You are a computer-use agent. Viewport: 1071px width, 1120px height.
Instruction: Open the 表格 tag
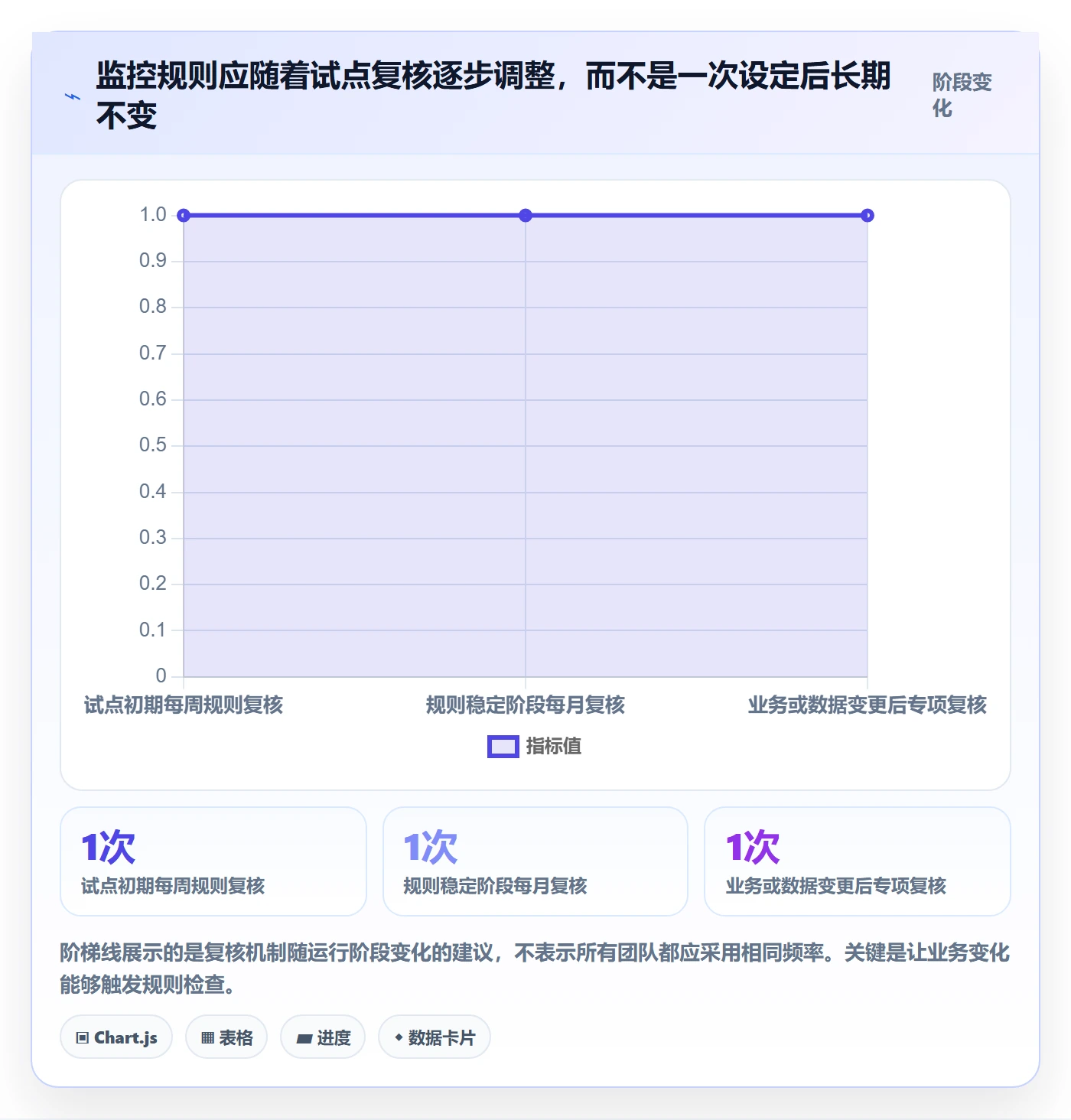click(226, 1037)
